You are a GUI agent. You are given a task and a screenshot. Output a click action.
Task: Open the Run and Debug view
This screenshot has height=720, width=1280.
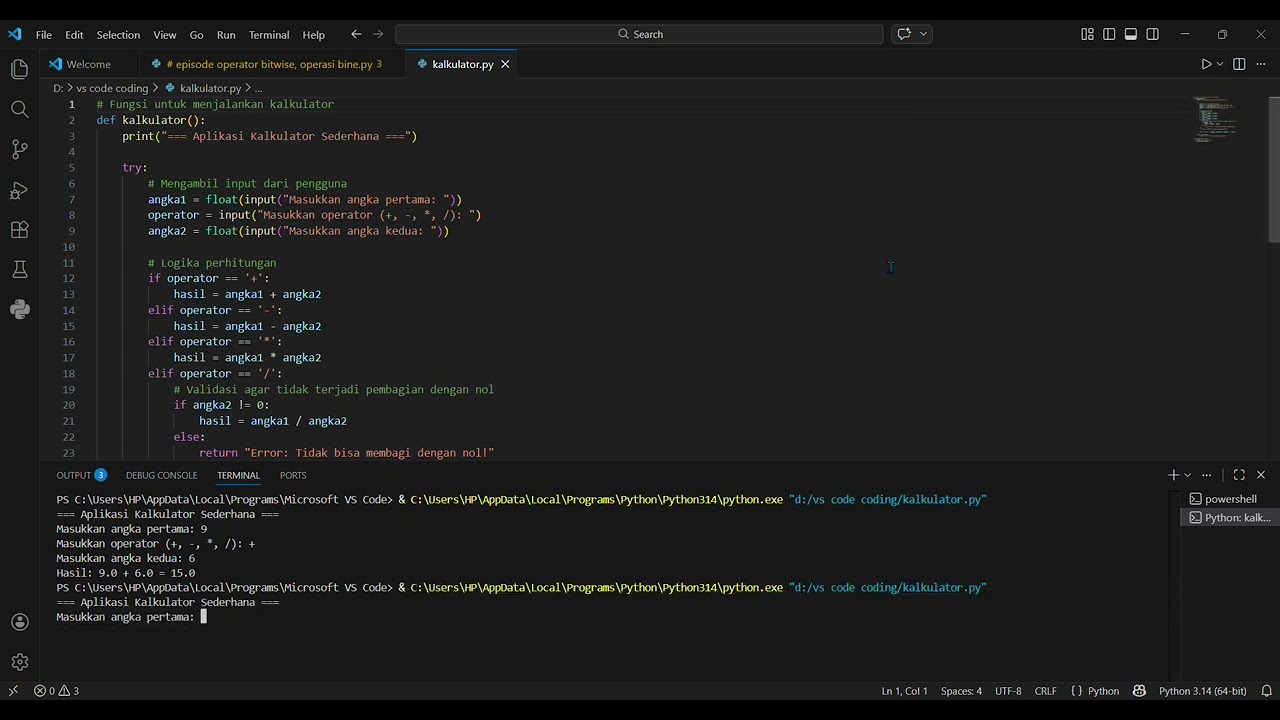(x=19, y=189)
